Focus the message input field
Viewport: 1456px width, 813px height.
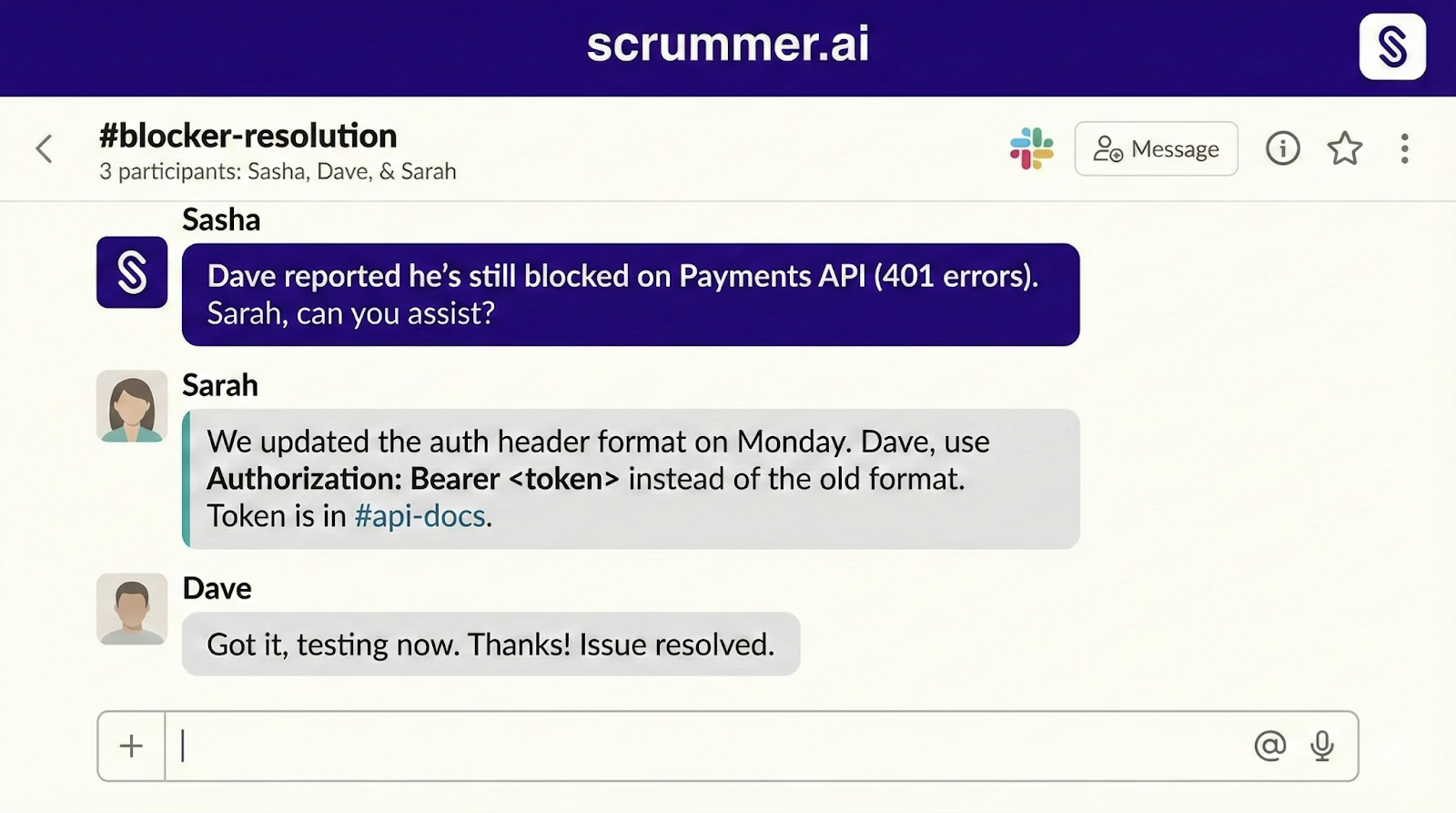[637, 745]
